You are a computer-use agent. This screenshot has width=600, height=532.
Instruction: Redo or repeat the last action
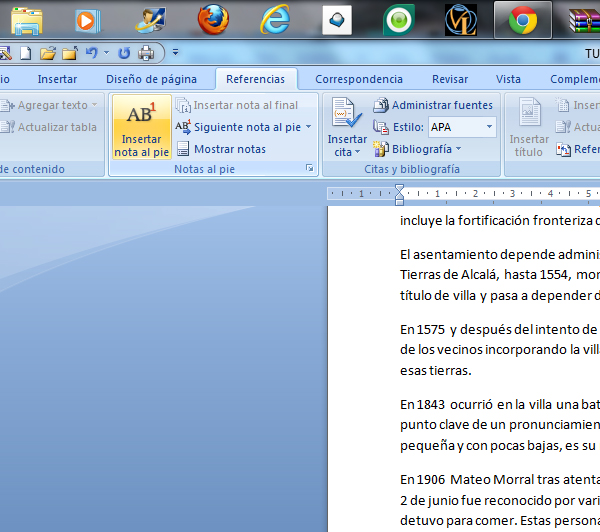coord(124,53)
